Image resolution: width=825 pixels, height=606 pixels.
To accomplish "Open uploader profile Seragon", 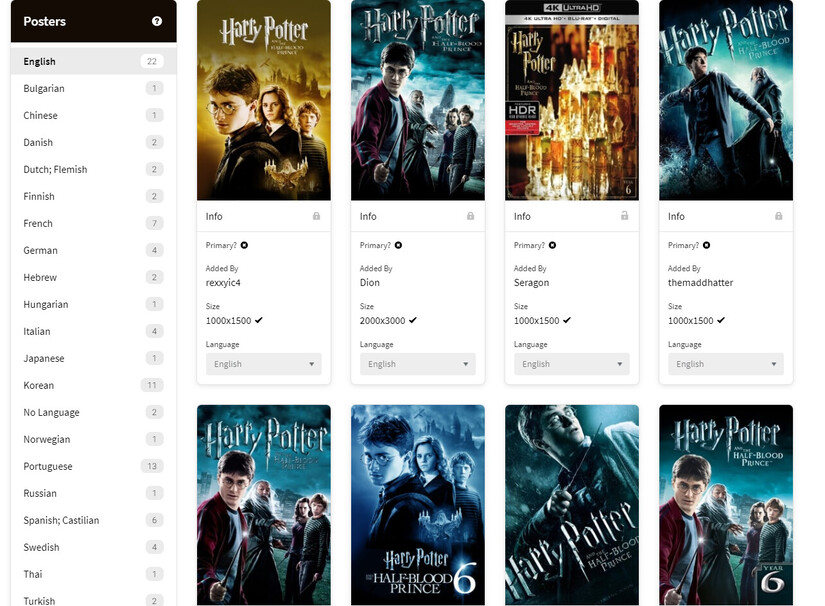I will coord(531,283).
